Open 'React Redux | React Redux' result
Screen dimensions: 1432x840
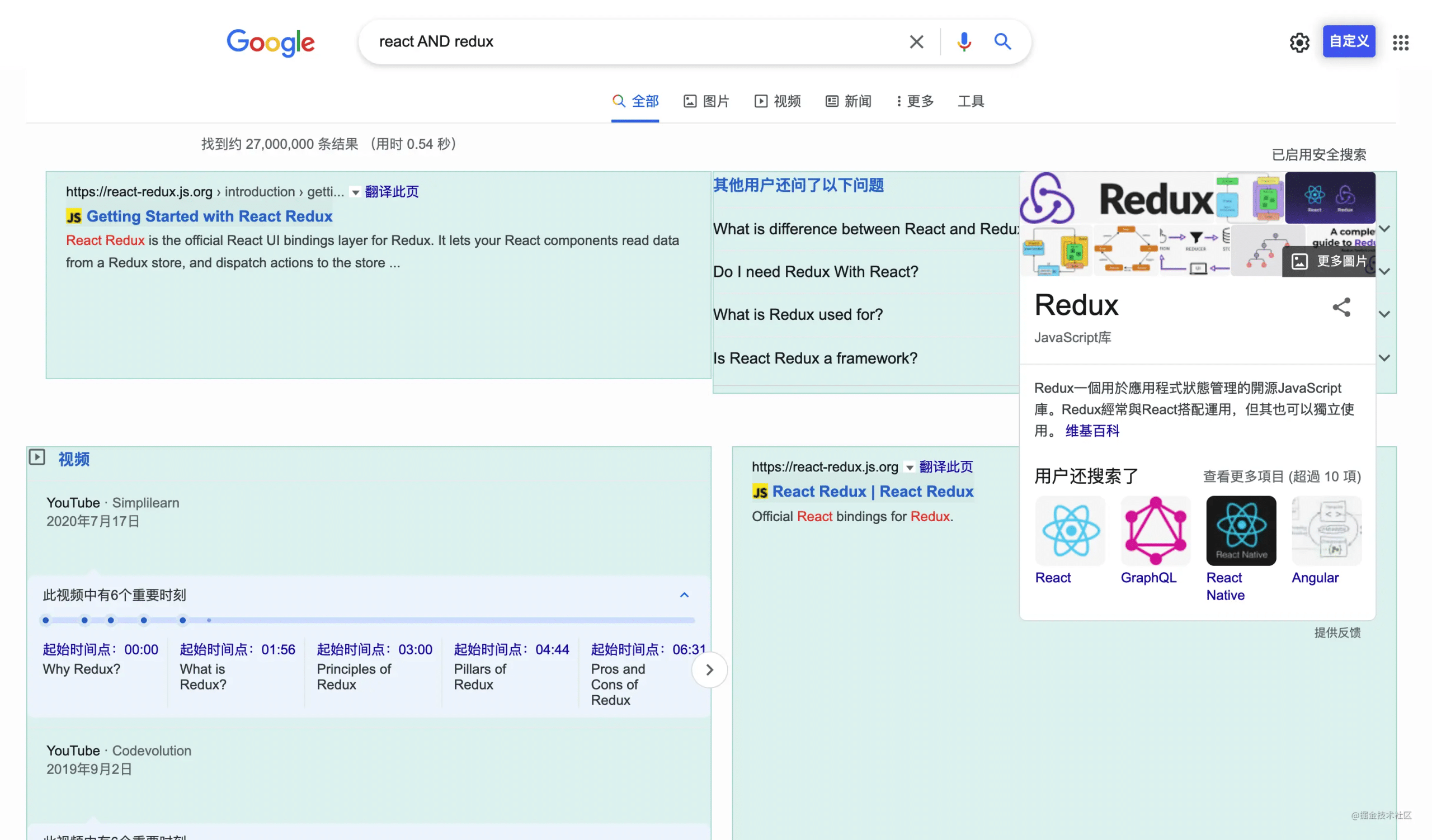click(872, 491)
